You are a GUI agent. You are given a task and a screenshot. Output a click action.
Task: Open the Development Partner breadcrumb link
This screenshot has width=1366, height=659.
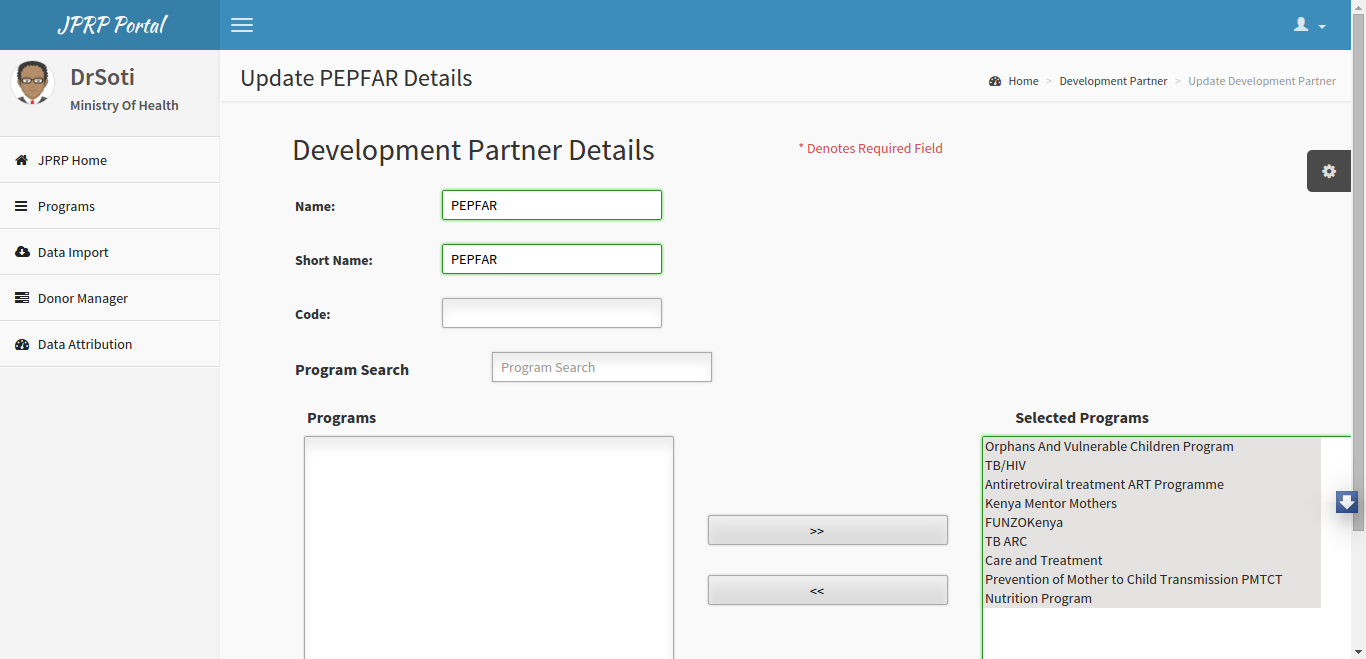[1113, 81]
